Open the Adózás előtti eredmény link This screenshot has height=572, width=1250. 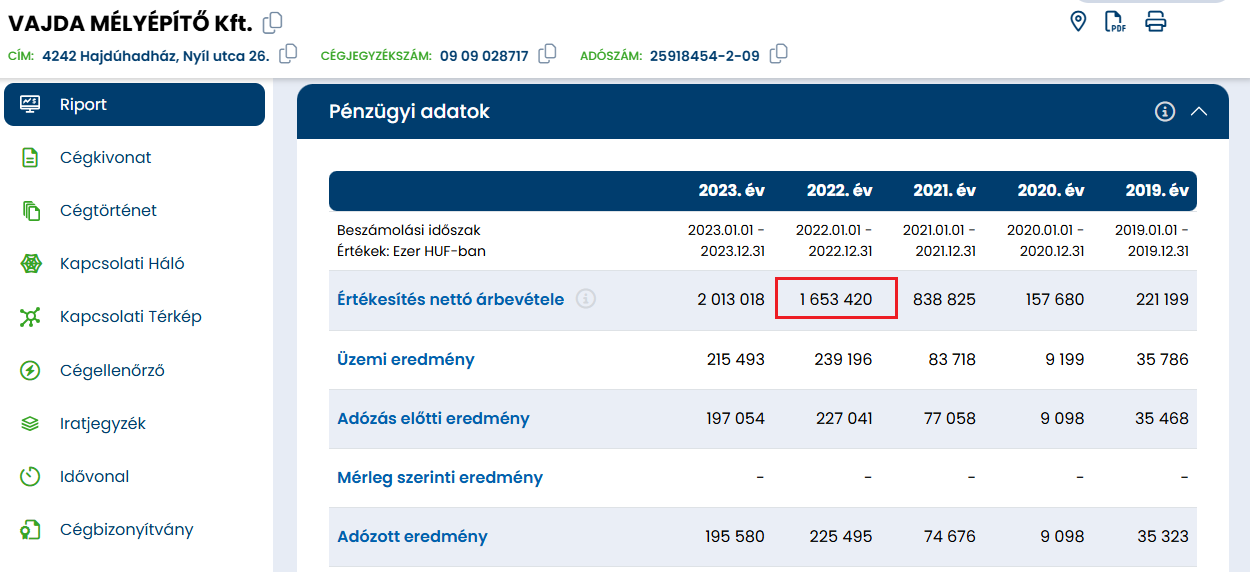pyautogui.click(x=433, y=418)
